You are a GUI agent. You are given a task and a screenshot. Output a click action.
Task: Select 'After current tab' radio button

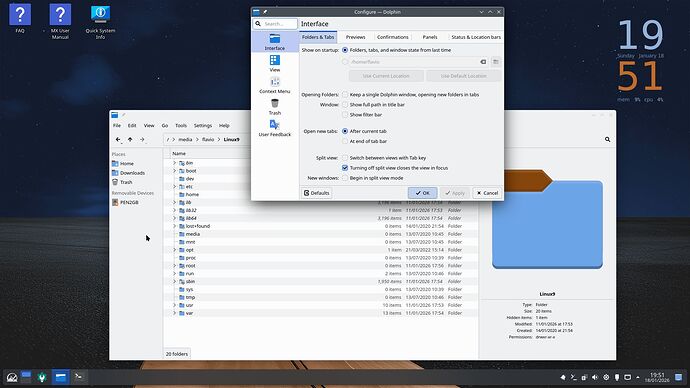pyautogui.click(x=345, y=131)
